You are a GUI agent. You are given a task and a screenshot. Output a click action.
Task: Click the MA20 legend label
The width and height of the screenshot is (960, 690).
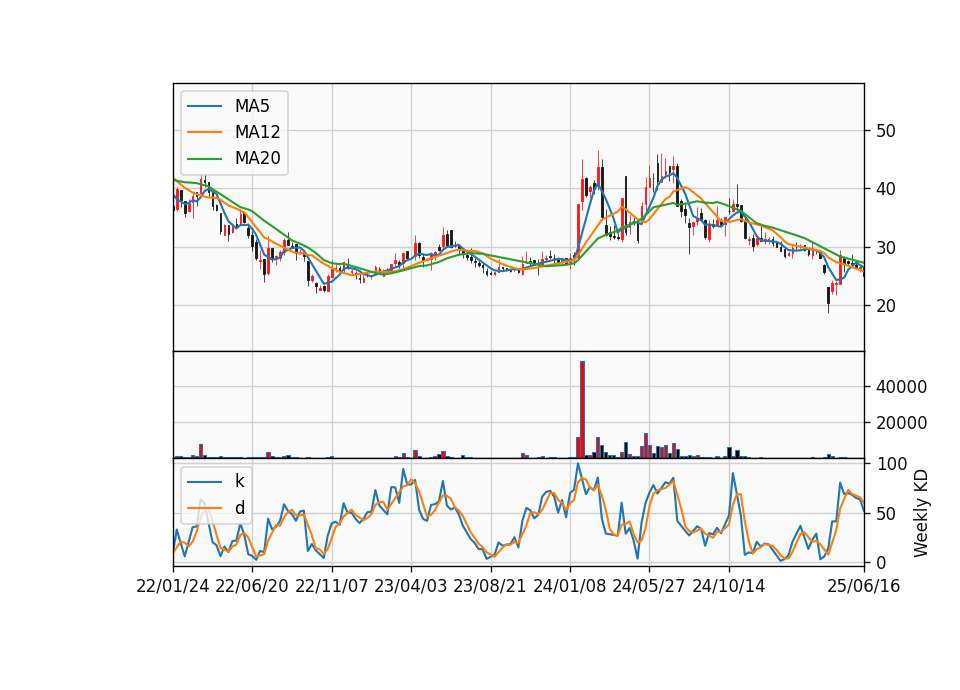tap(257, 158)
